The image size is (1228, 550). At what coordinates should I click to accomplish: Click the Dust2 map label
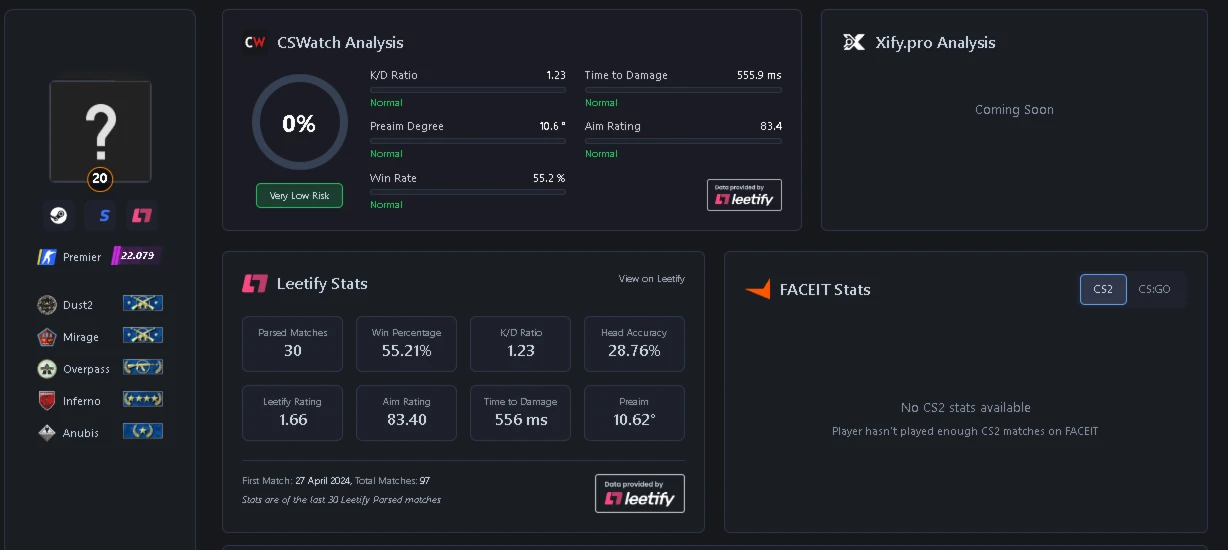tap(79, 305)
